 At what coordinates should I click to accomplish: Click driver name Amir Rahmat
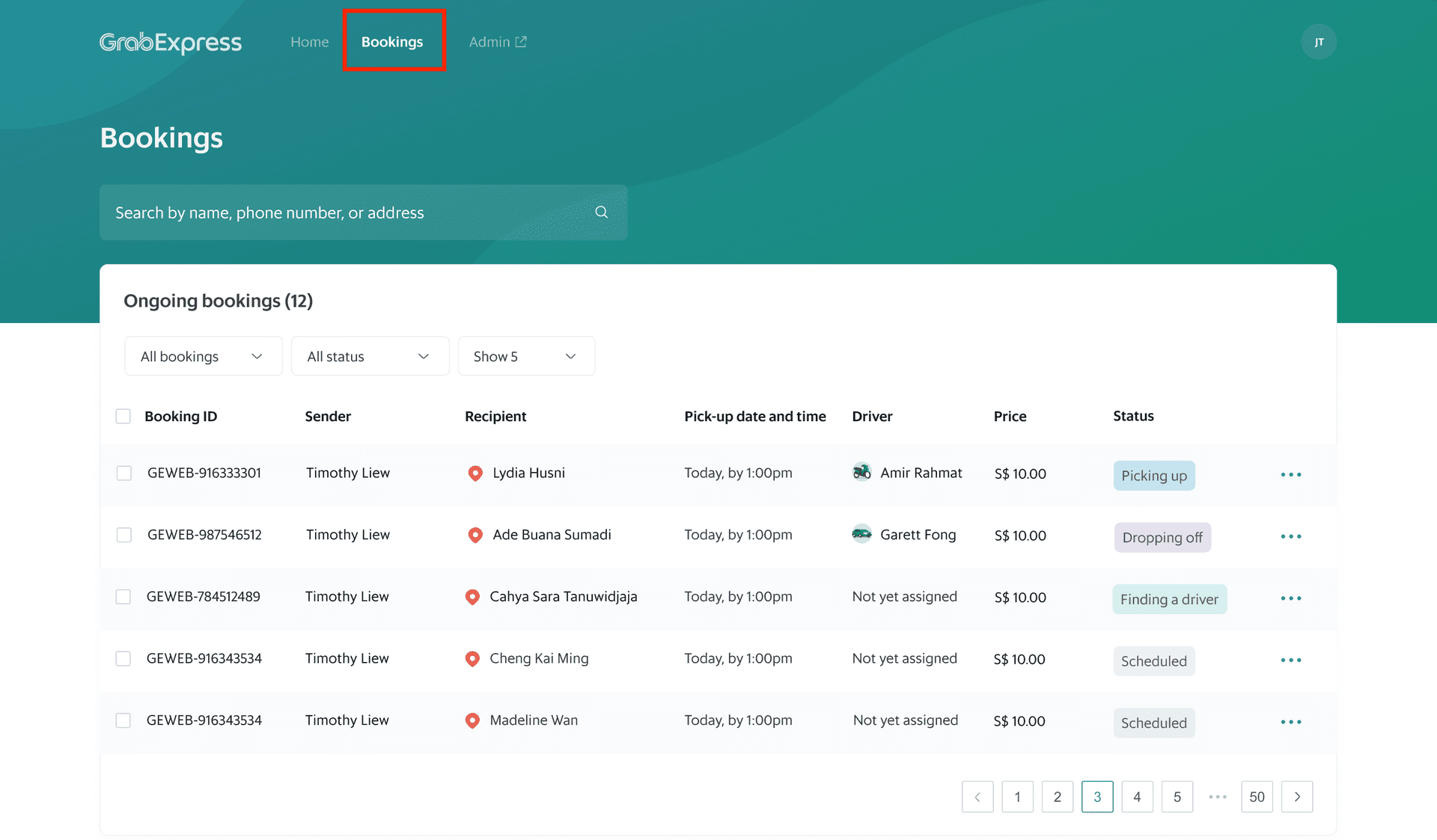[x=921, y=473]
